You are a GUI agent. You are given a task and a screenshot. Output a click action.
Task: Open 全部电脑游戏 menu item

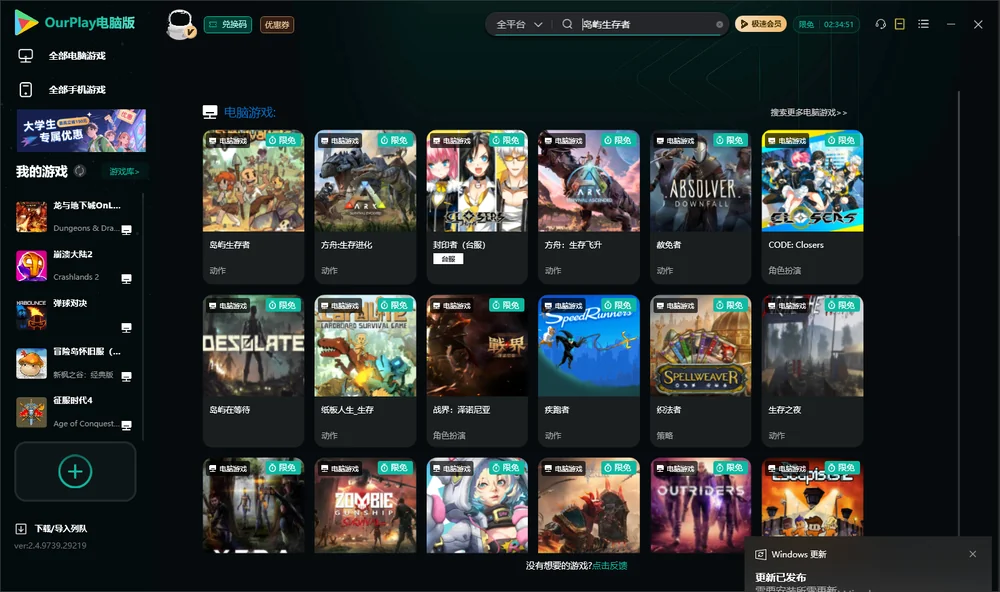coord(77,56)
